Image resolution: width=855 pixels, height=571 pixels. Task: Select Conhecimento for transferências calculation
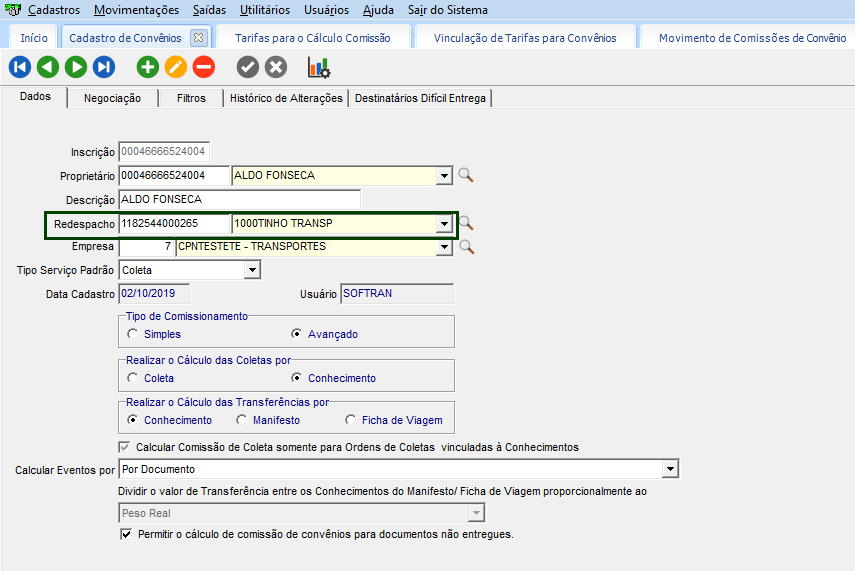pos(133,420)
